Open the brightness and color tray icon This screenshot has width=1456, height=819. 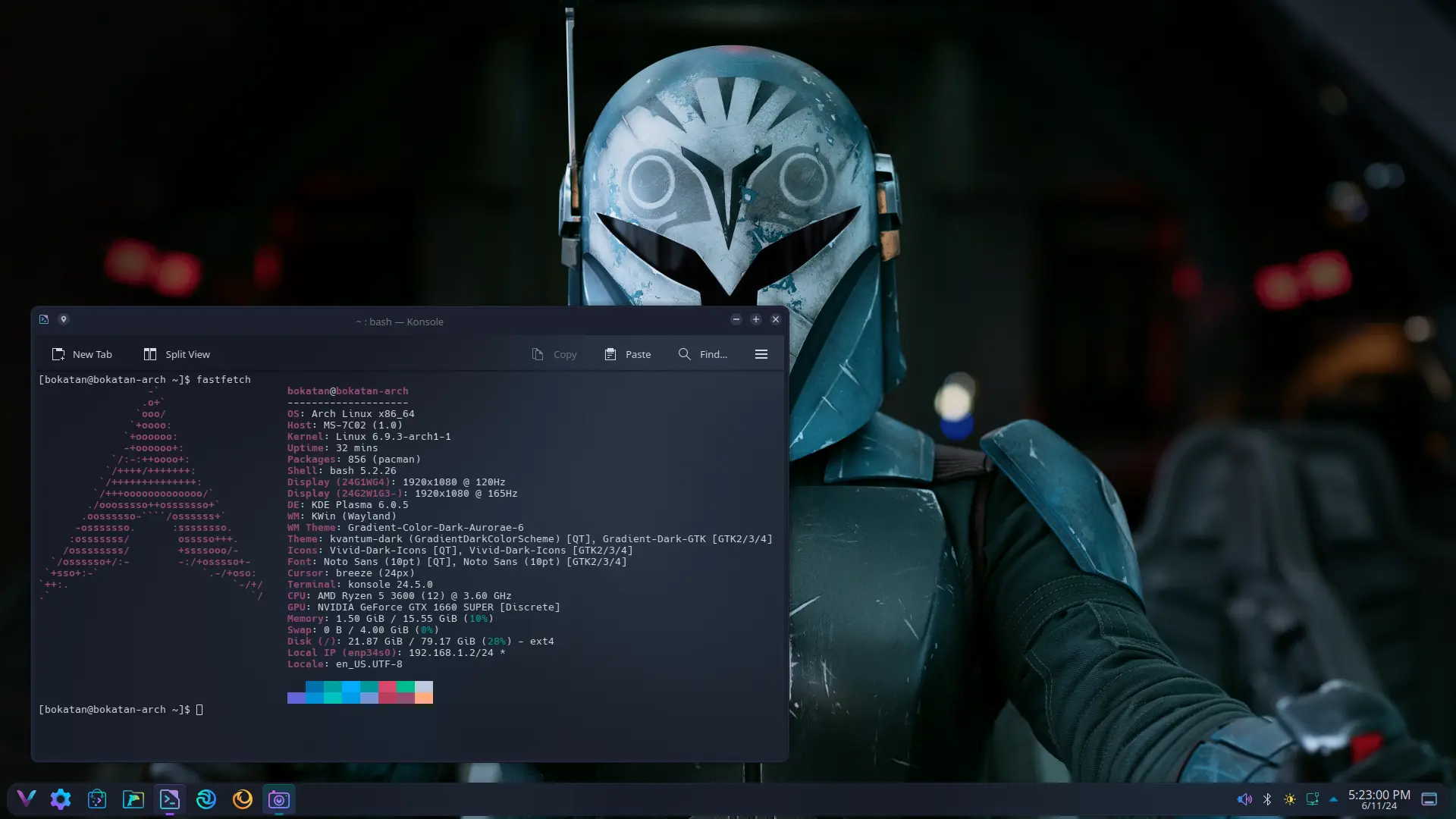[1290, 799]
